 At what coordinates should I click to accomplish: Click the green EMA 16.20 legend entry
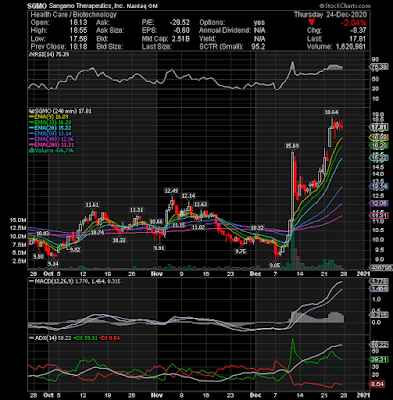coord(50,122)
